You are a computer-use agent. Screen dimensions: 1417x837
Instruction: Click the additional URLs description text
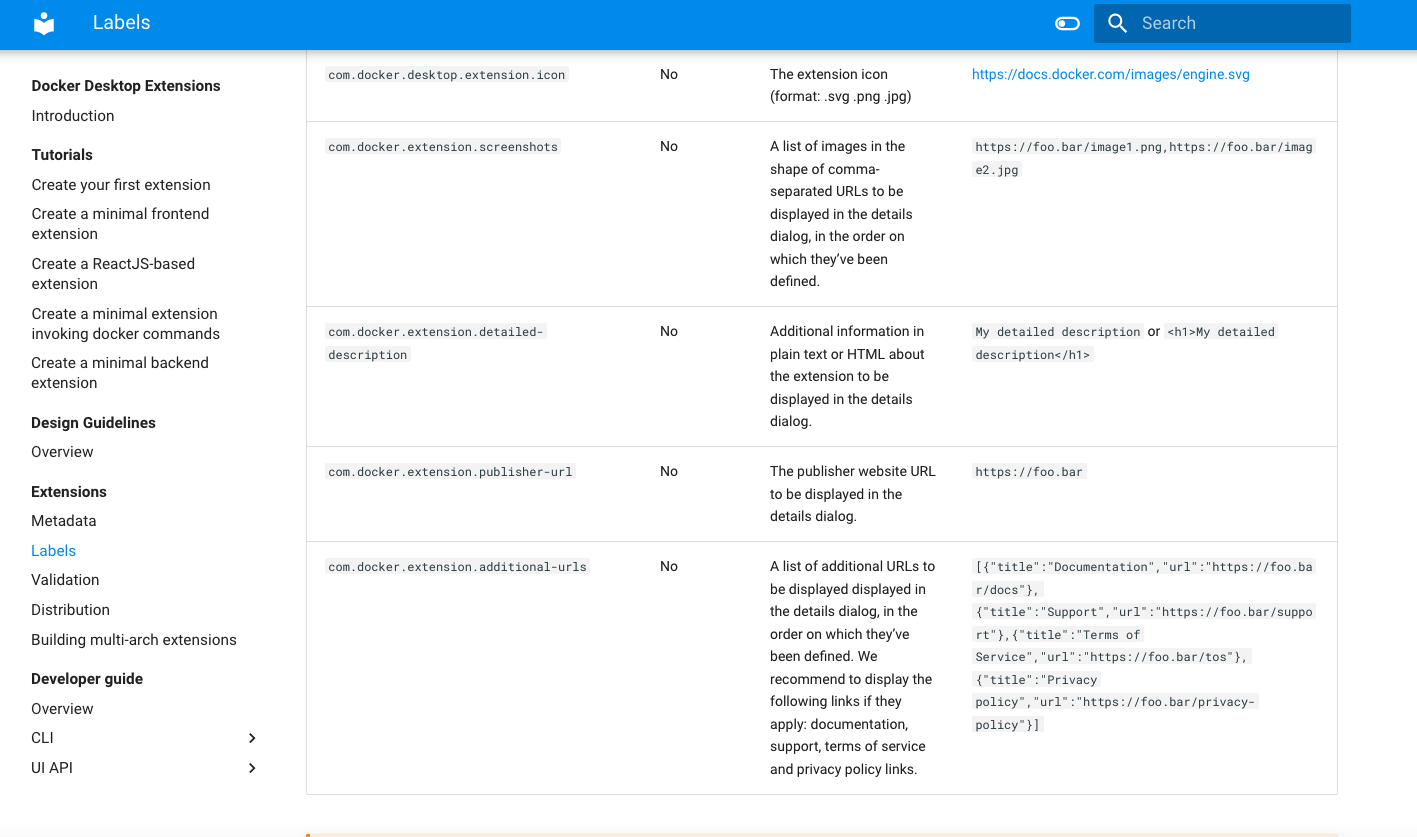click(853, 668)
